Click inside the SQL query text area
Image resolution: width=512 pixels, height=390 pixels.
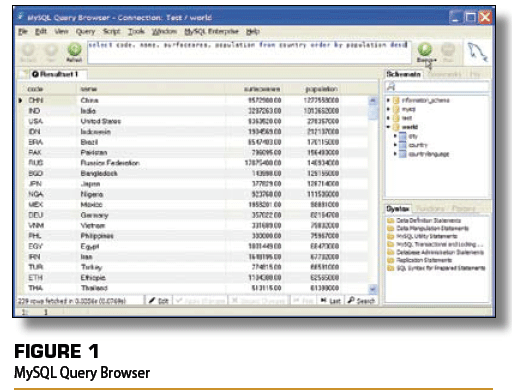pyautogui.click(x=249, y=52)
